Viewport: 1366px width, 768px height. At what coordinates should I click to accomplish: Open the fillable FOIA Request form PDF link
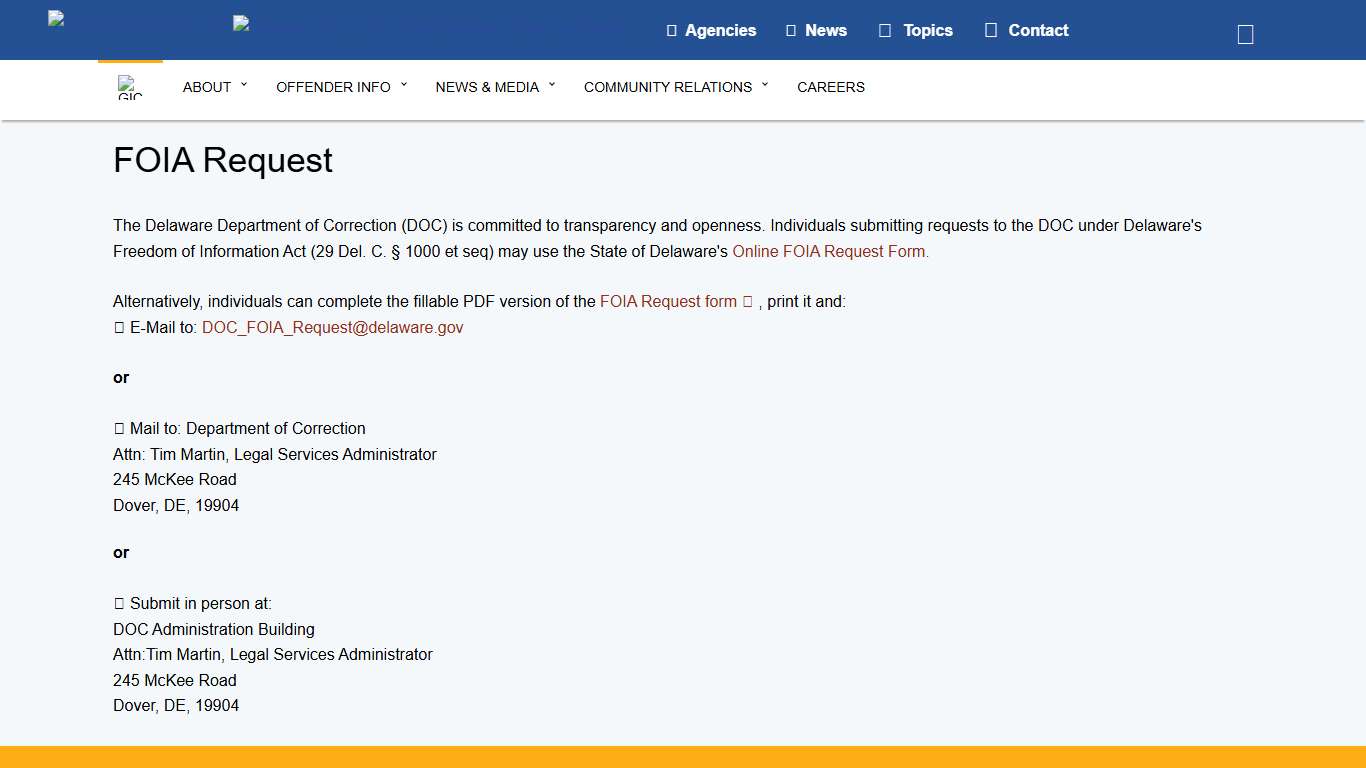coord(668,302)
